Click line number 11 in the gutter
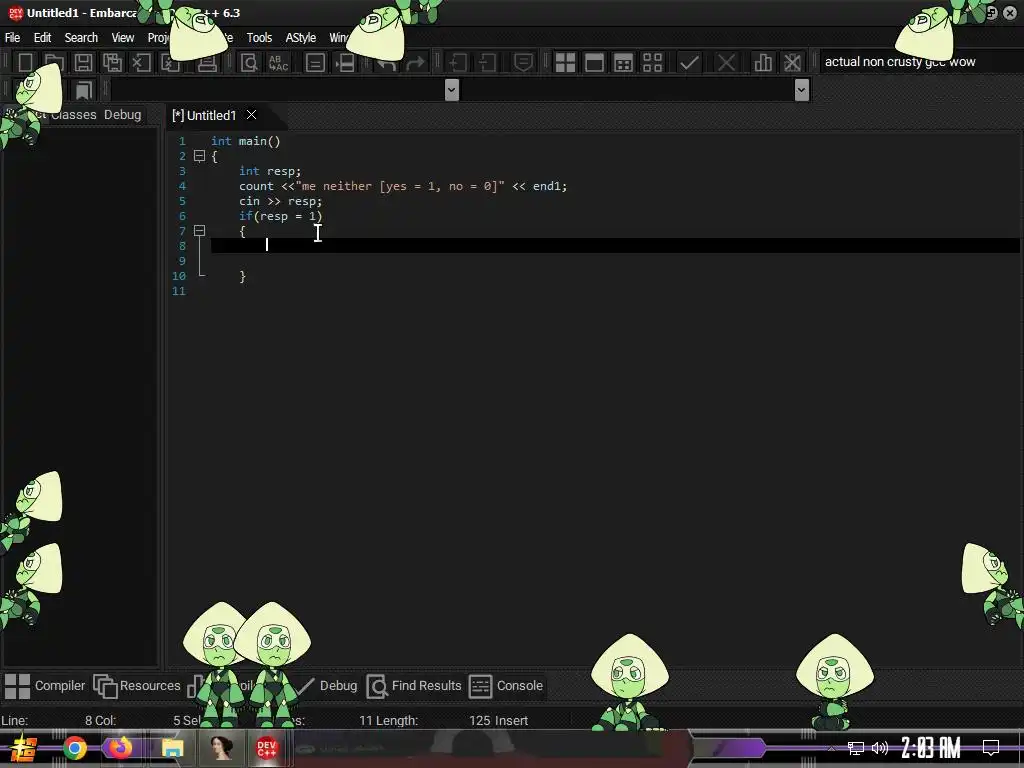 point(179,291)
